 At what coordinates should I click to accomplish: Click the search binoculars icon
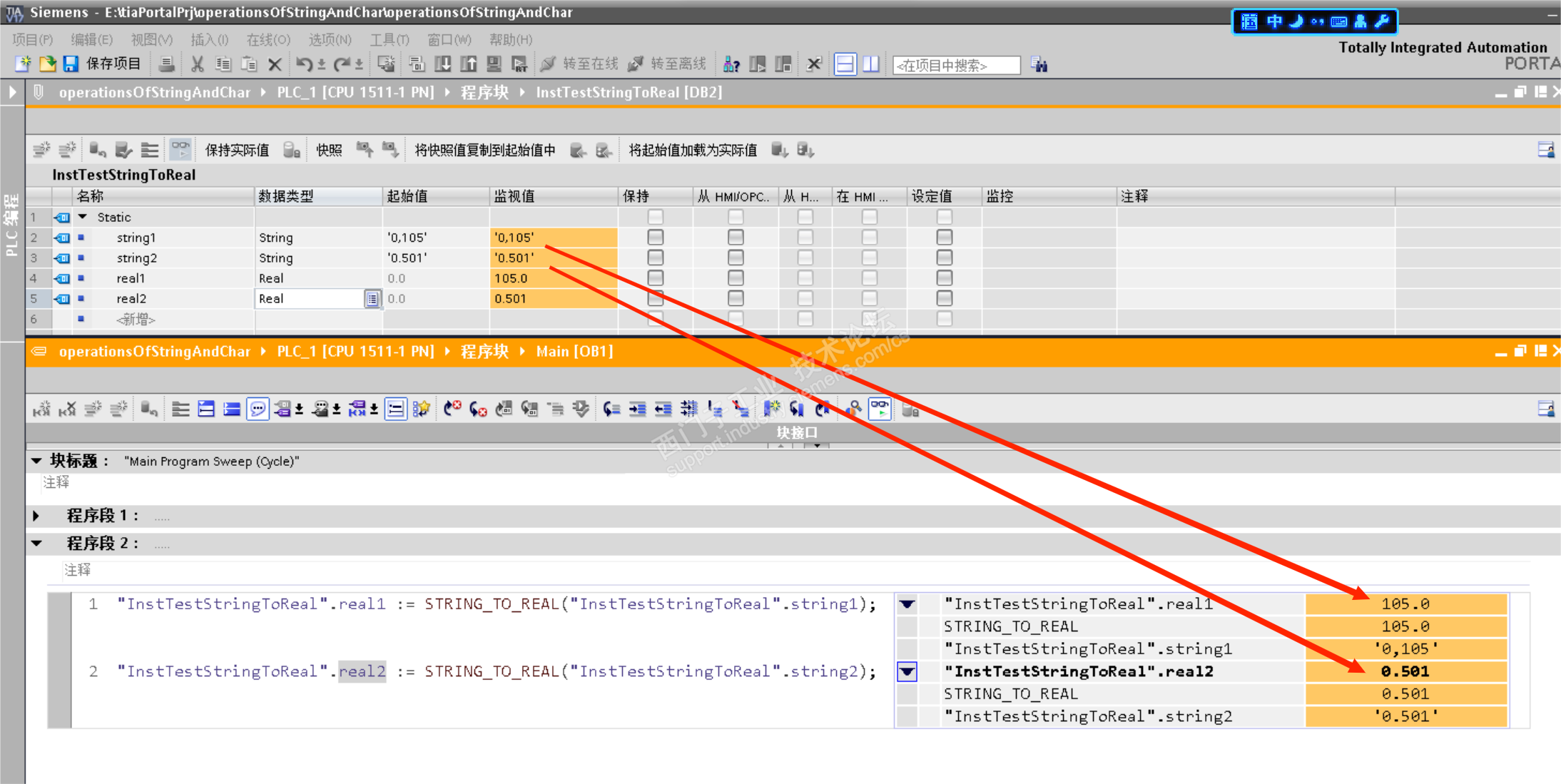(1039, 65)
